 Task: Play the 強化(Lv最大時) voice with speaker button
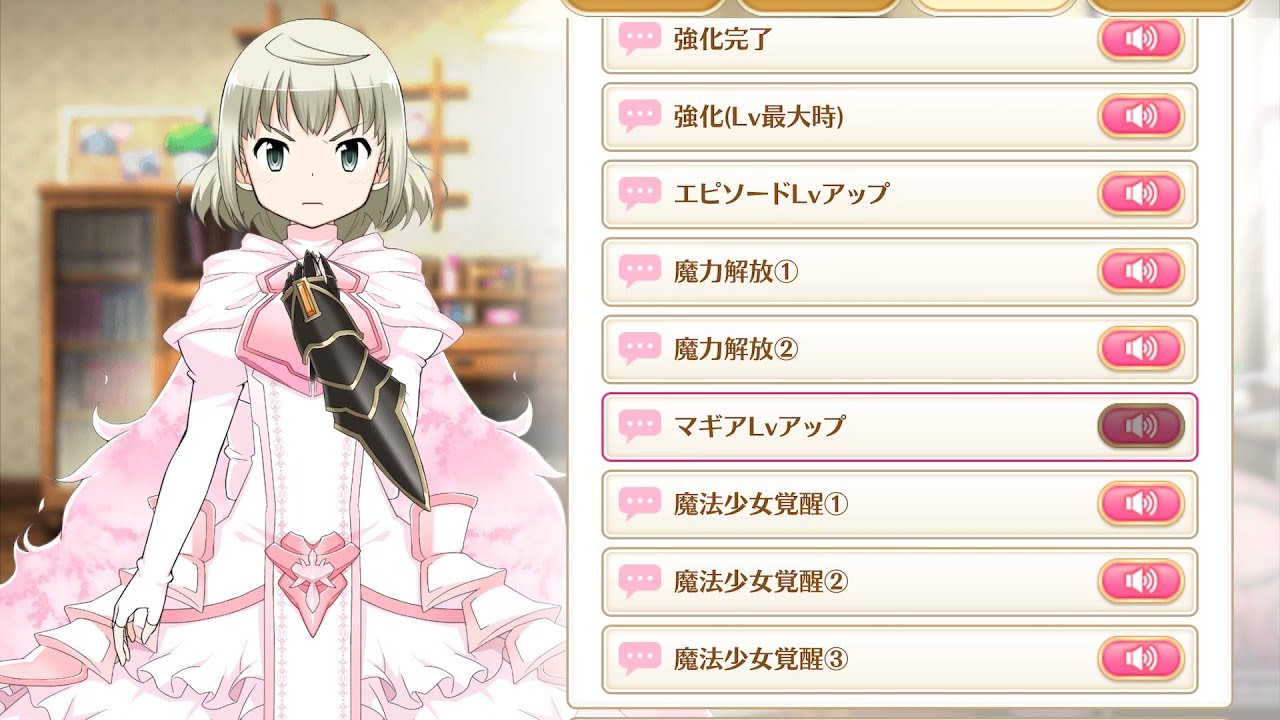pos(1141,116)
